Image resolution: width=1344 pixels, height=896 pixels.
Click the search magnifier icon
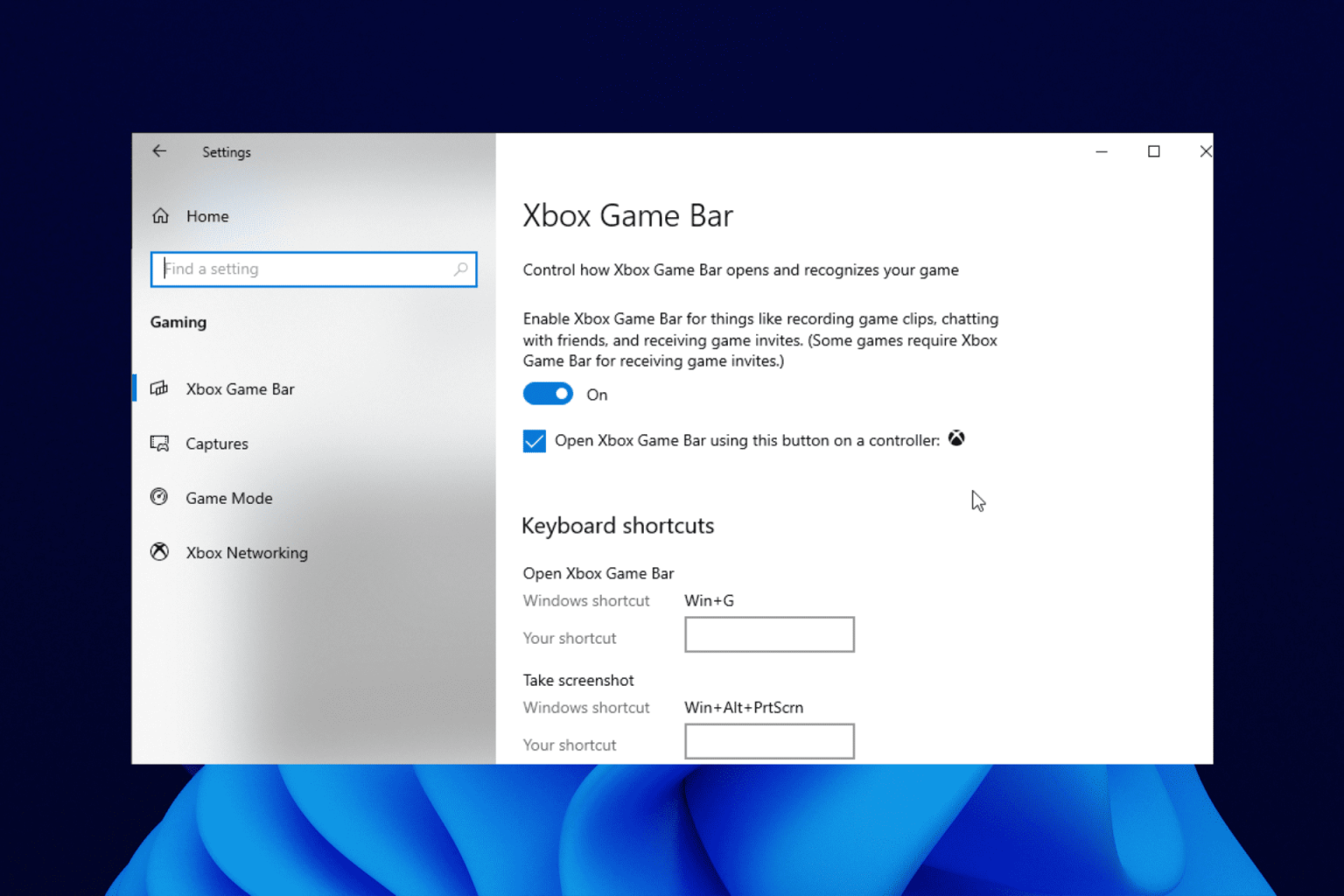[461, 269]
